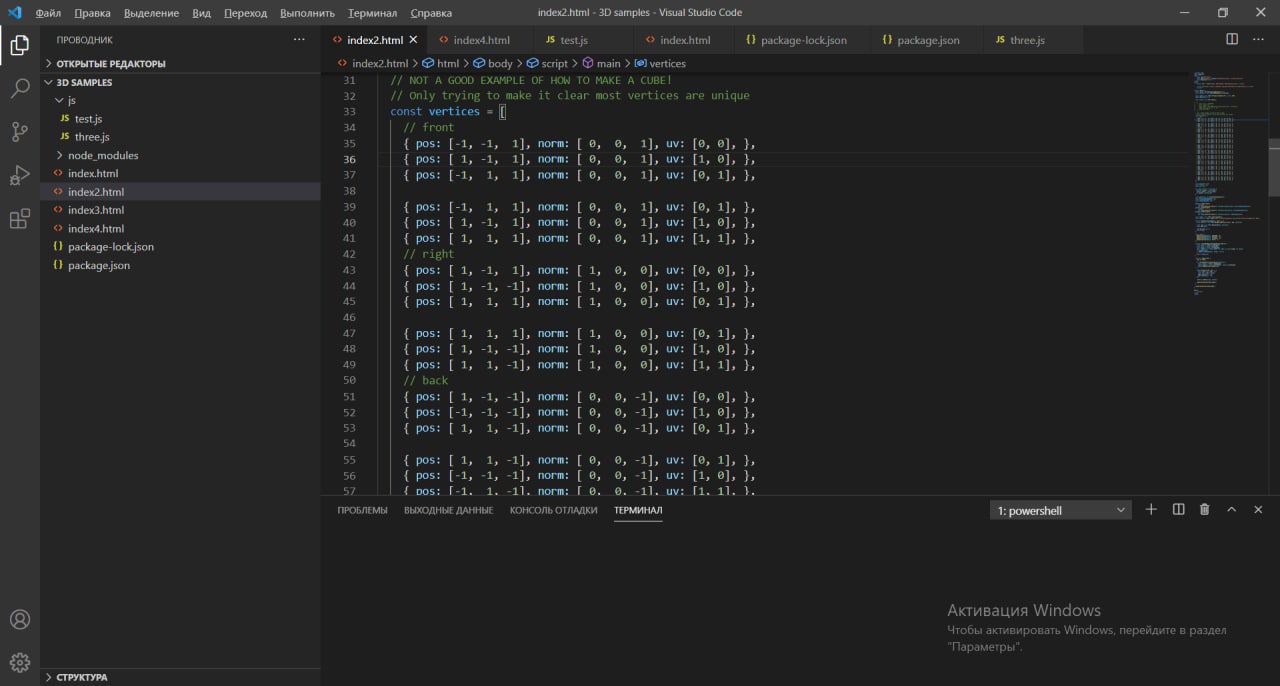Open the Source Control view icon
This screenshot has height=686, width=1280.
(19, 132)
